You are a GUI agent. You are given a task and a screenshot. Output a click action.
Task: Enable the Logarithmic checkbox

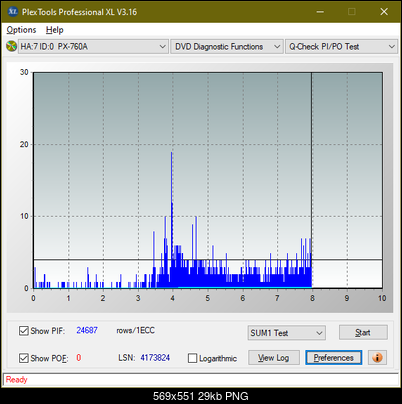(192, 358)
